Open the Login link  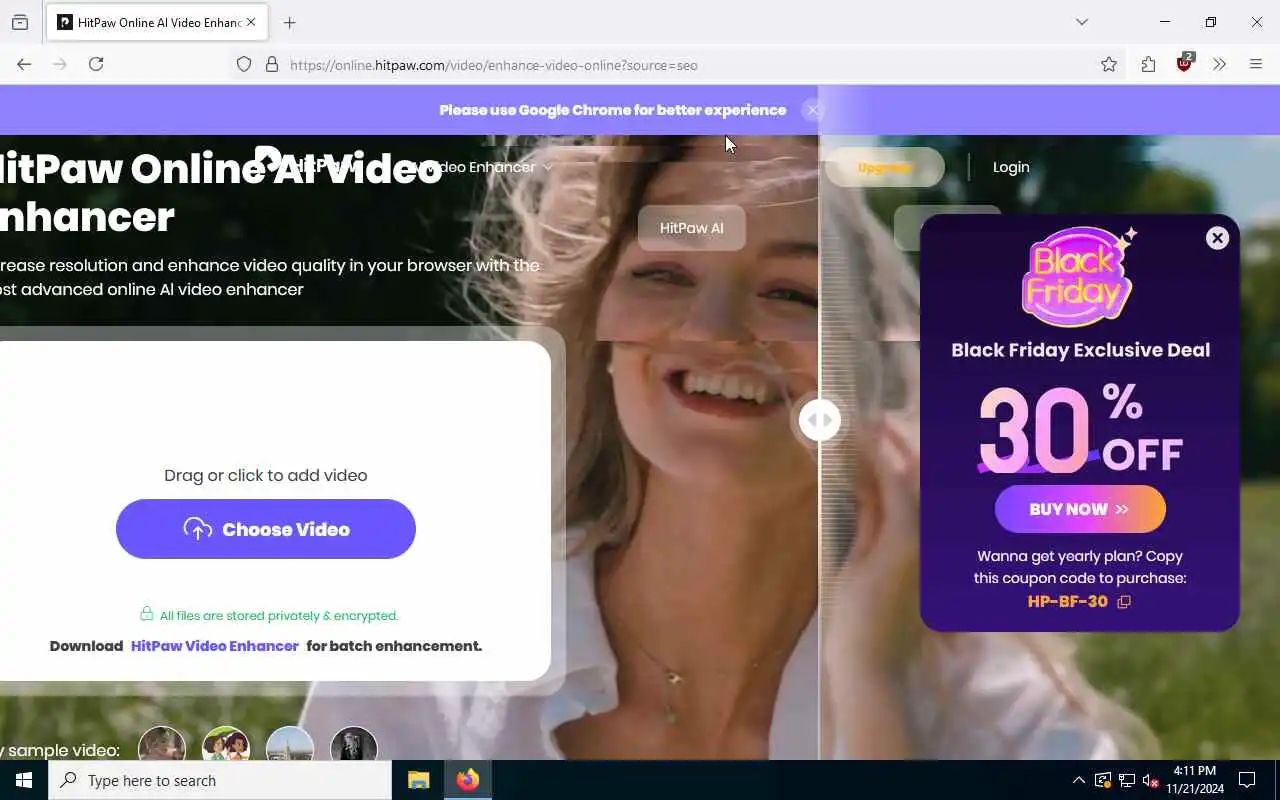pos(1011,167)
